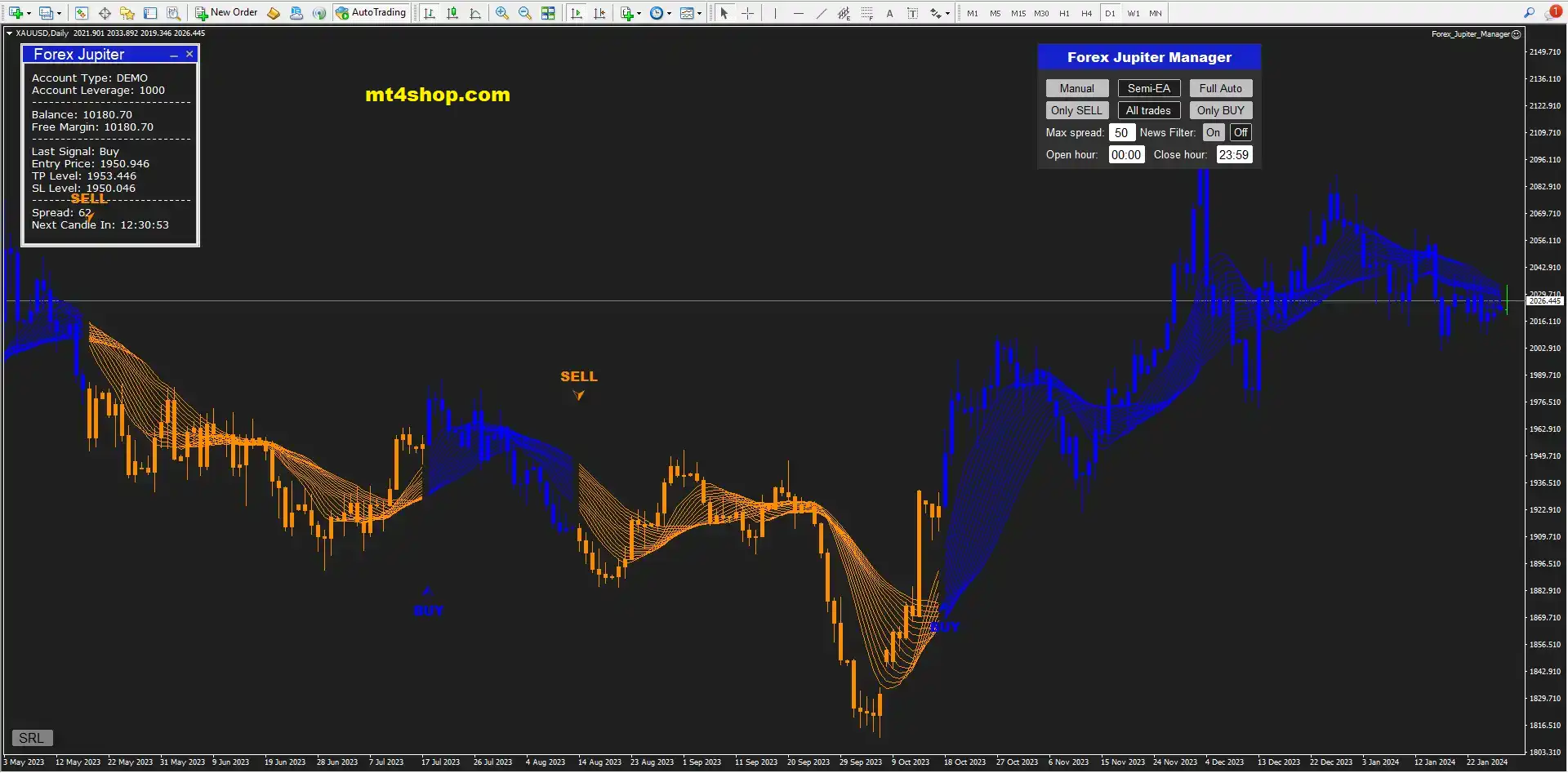
Task: Click the signals broadcast icon
Action: [319, 13]
